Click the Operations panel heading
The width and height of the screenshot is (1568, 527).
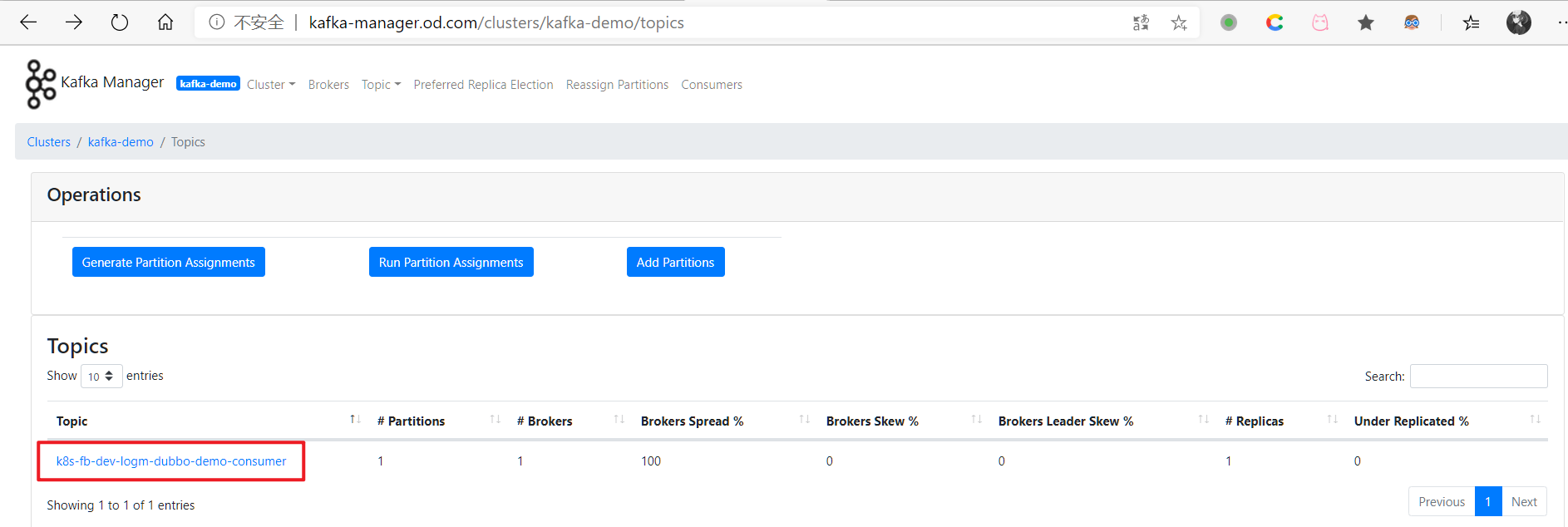click(x=94, y=195)
